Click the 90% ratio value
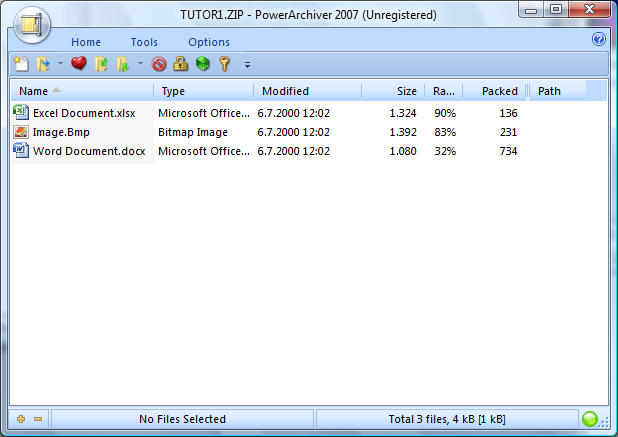618x437 pixels. pyautogui.click(x=445, y=113)
